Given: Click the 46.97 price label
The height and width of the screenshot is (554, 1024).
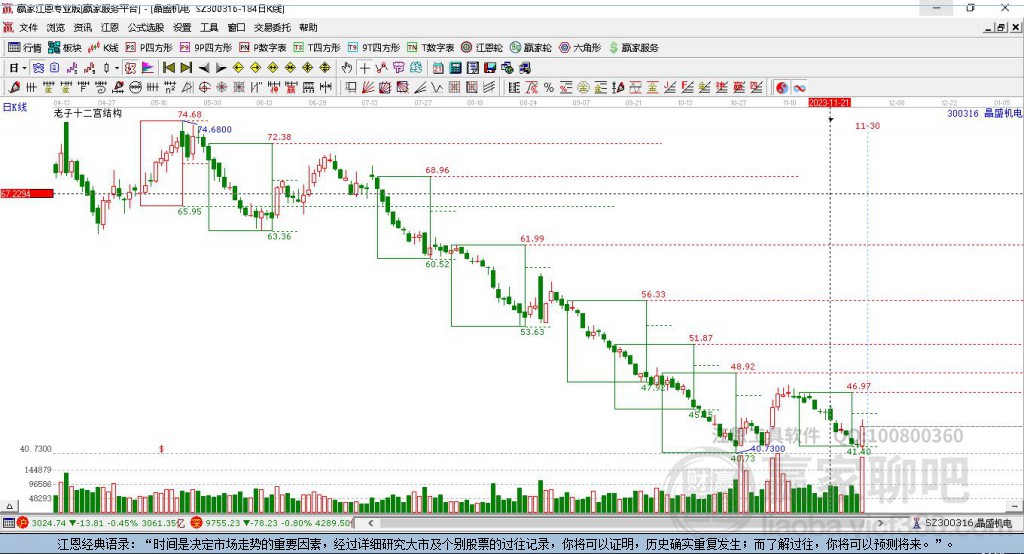Looking at the screenshot, I should [x=859, y=386].
